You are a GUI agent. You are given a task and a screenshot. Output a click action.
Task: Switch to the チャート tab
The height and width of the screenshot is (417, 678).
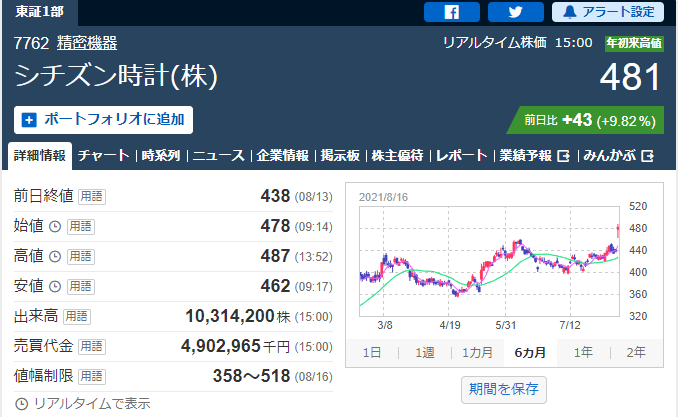coord(103,155)
